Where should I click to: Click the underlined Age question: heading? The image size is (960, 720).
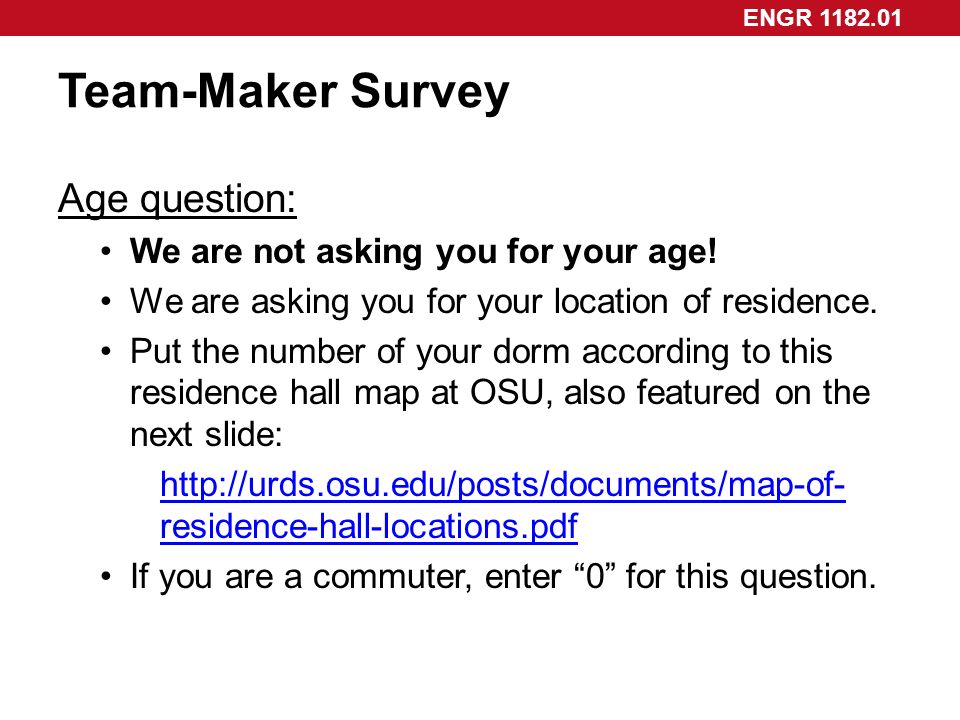pos(177,200)
